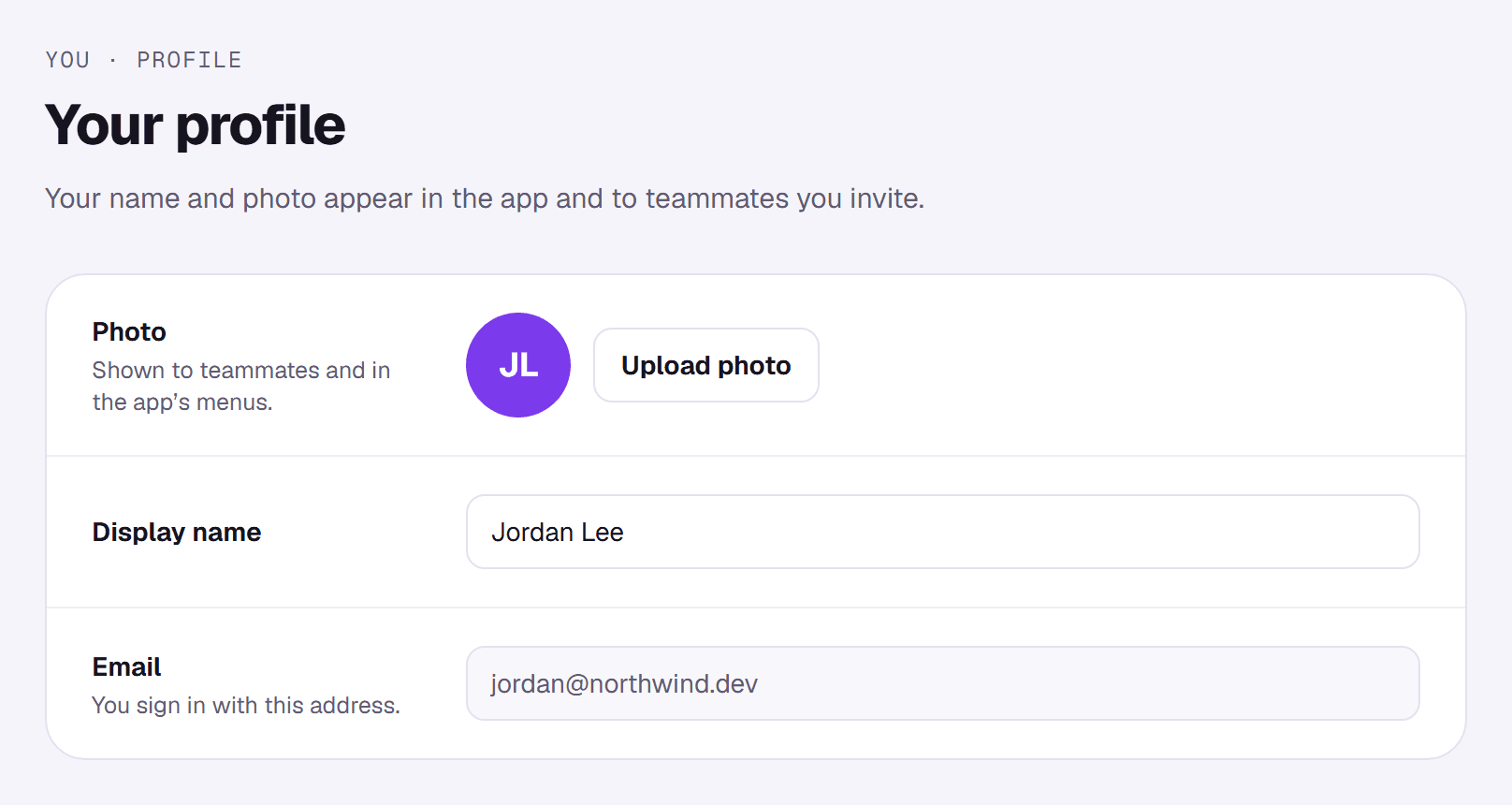Click the 'Shown to teammates' helper text
1512x805 pixels.
(241, 386)
